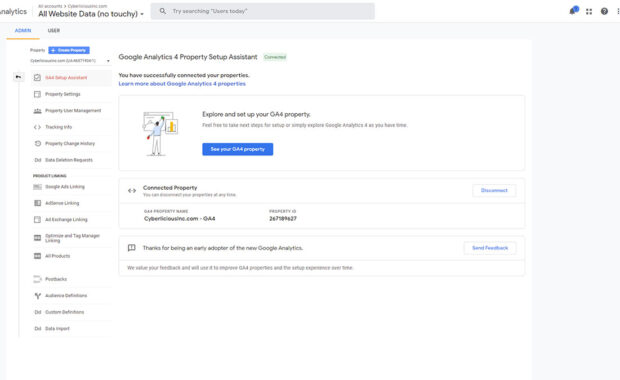Click the Data Deletion Requests Dd icon
Image resolution: width=620 pixels, height=380 pixels.
click(38, 160)
